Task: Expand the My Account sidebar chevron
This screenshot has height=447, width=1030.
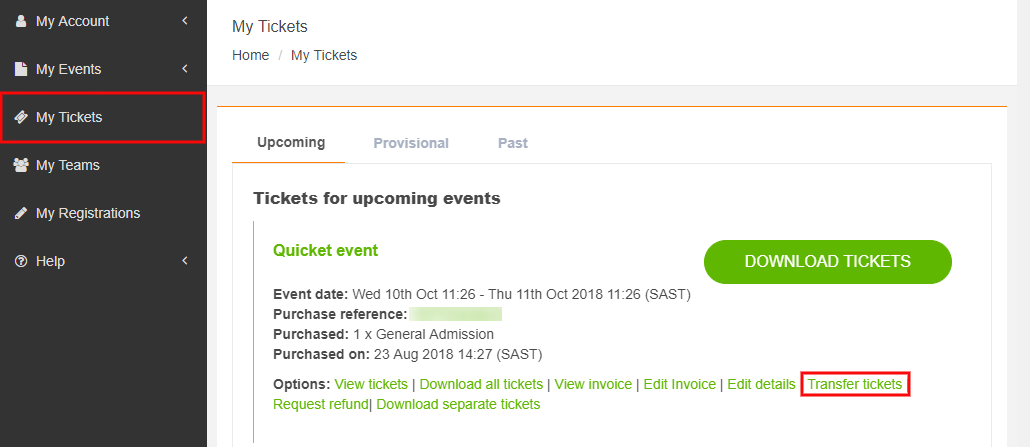Action: 185,21
